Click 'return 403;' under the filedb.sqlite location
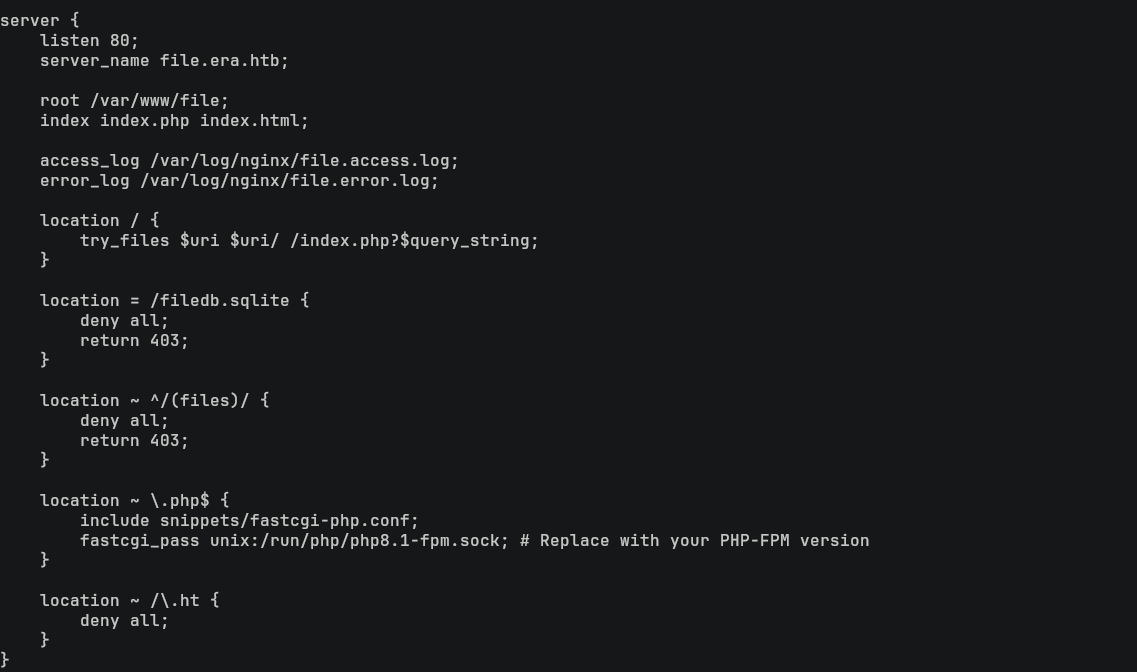Screen dimensions: 1137x672 [134, 340]
